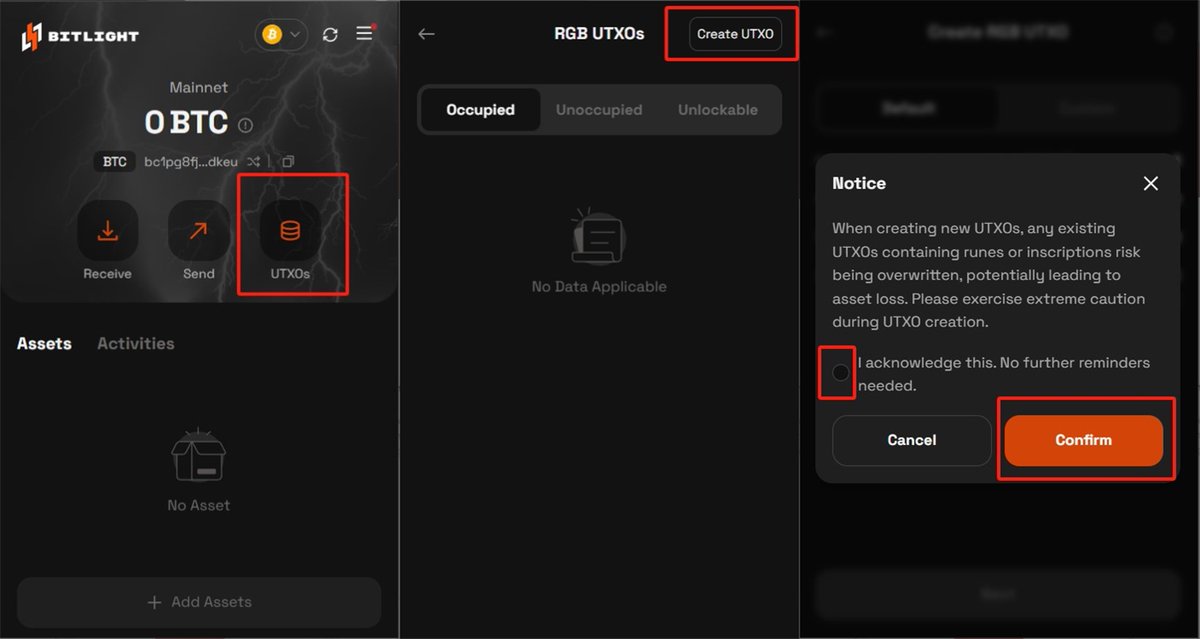The image size is (1200, 639).
Task: Select the Unoccupied tab
Action: click(x=599, y=110)
